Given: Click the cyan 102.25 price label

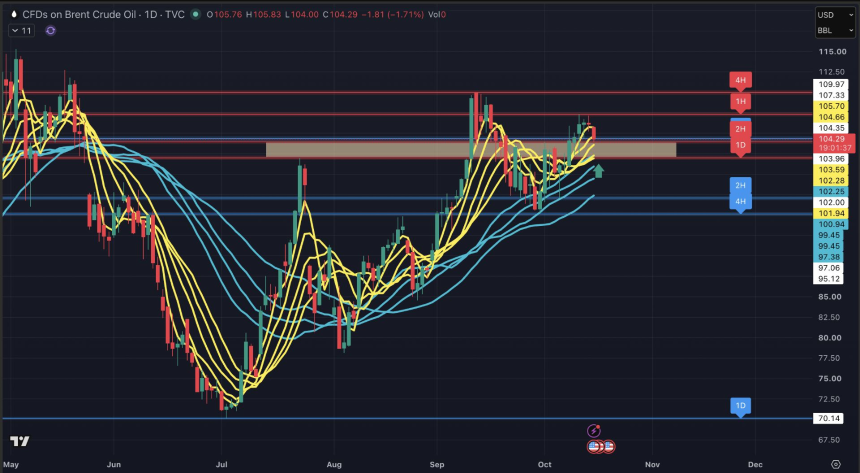Looking at the screenshot, I should coord(831,192).
